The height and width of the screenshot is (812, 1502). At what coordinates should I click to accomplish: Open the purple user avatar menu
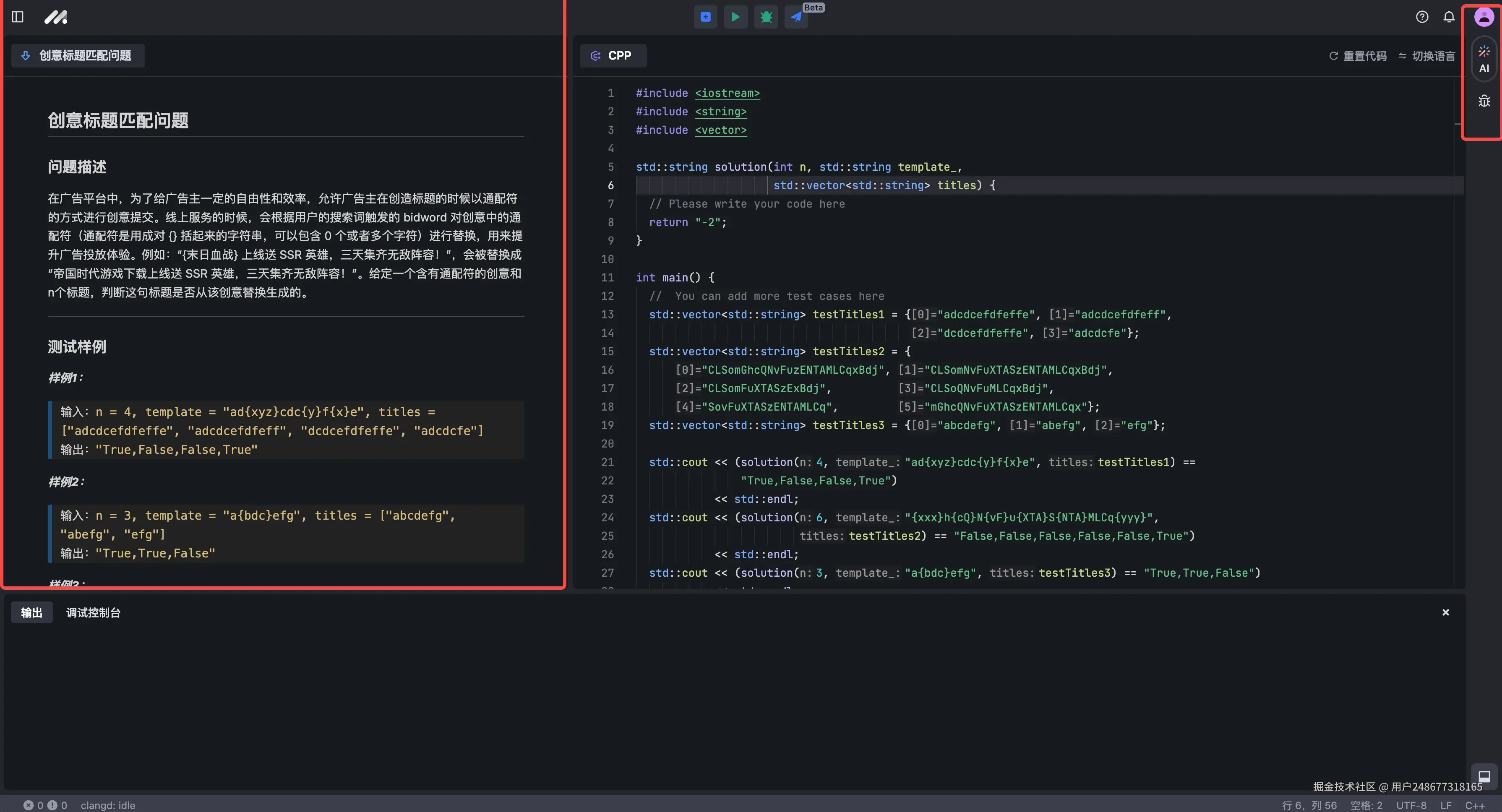click(1484, 17)
